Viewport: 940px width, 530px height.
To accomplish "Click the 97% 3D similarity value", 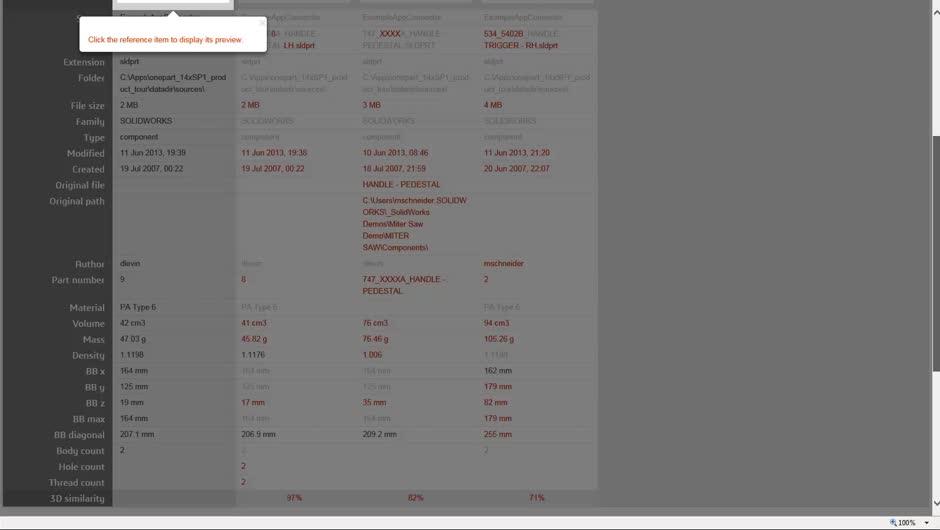I will click(294, 498).
